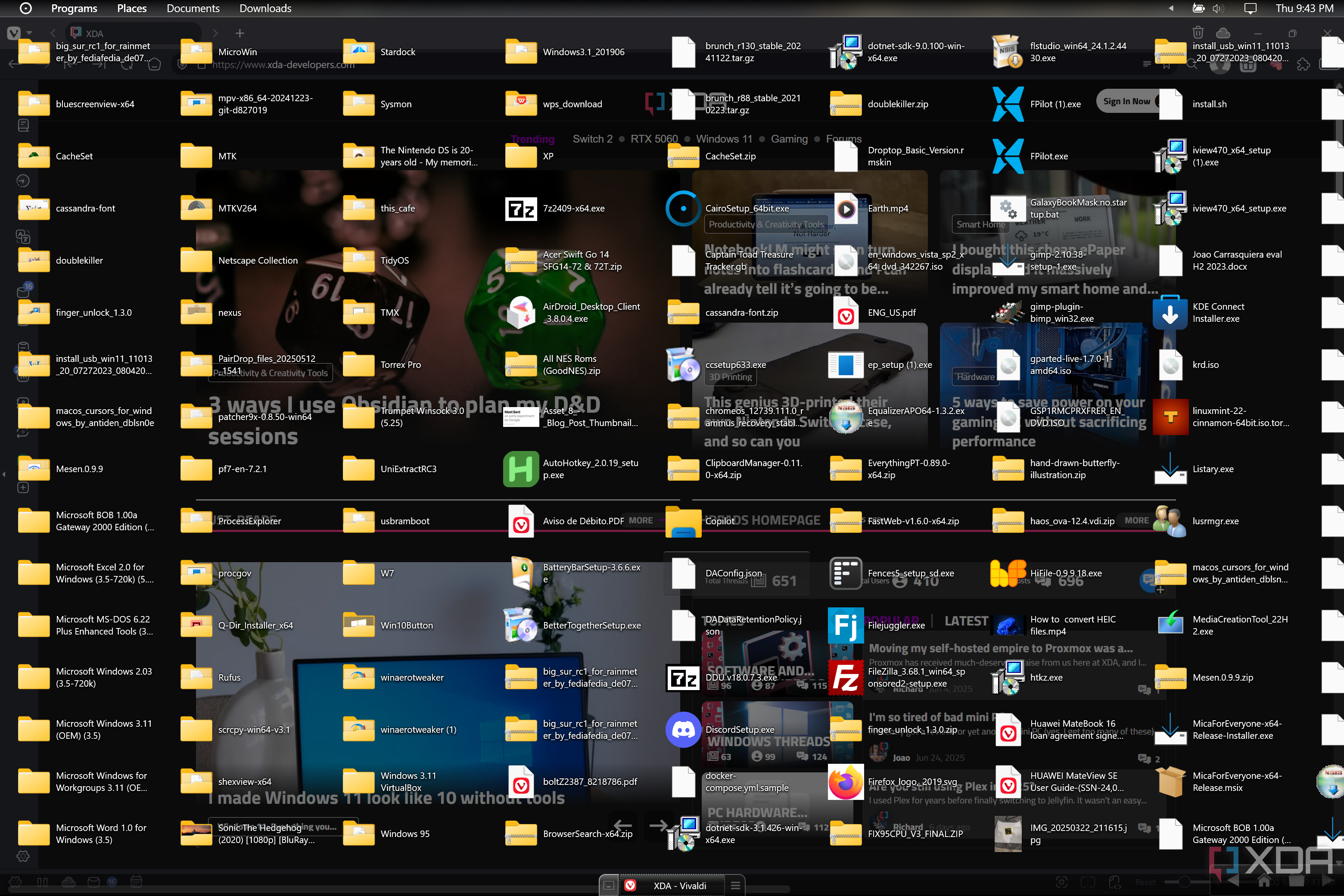
Task: Switch to XDA - Vivaldi taskbar entry
Action: (672, 885)
